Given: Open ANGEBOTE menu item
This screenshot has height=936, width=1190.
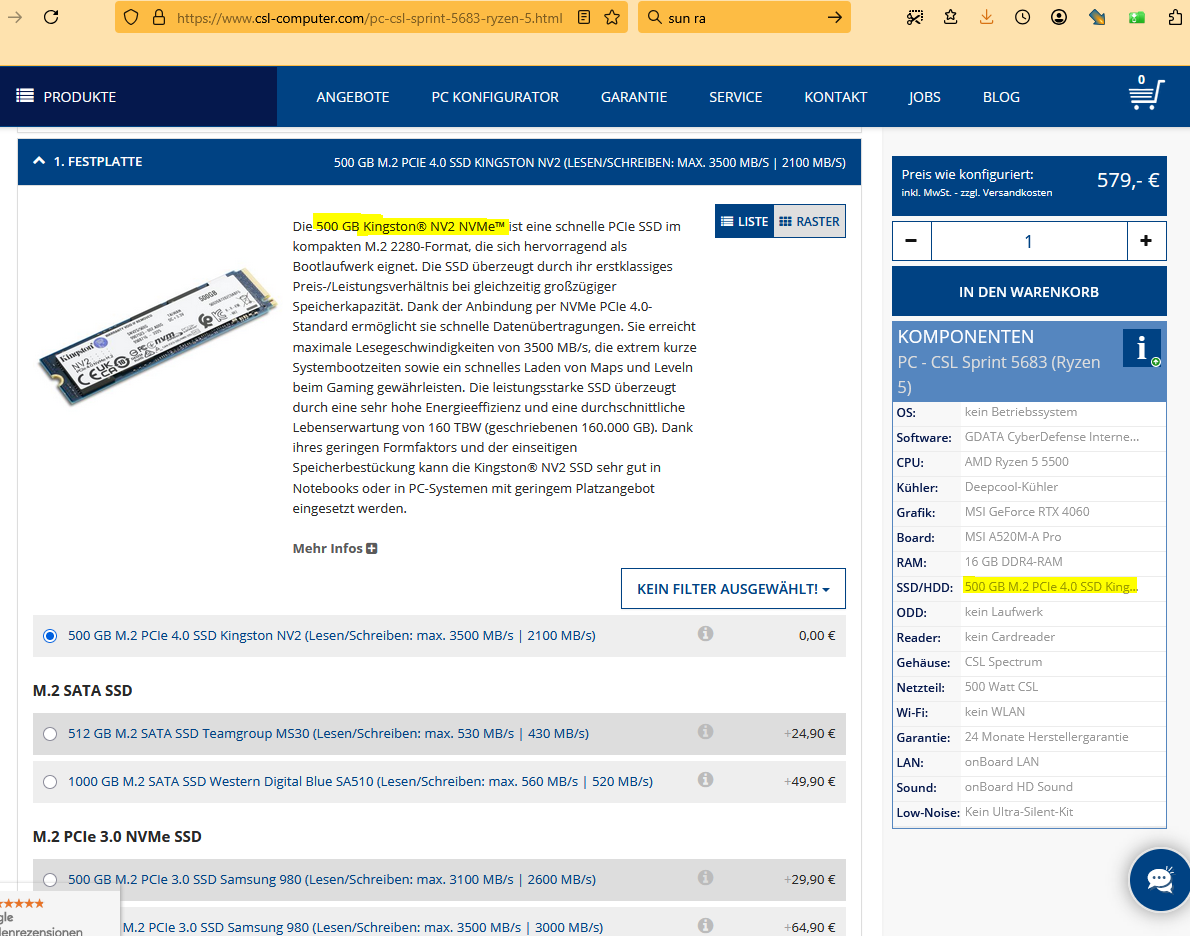Looking at the screenshot, I should pyautogui.click(x=353, y=97).
